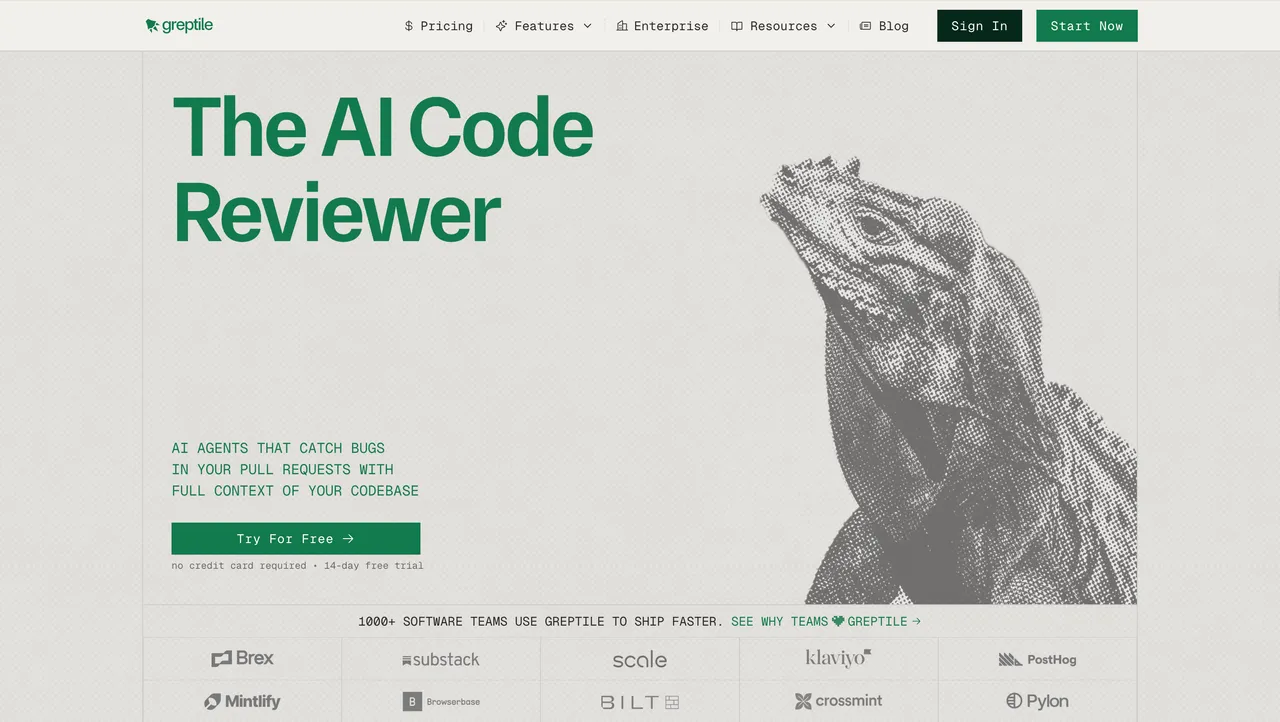Image resolution: width=1280 pixels, height=722 pixels.
Task: Expand the Resources dropdown chevron
Action: [831, 26]
